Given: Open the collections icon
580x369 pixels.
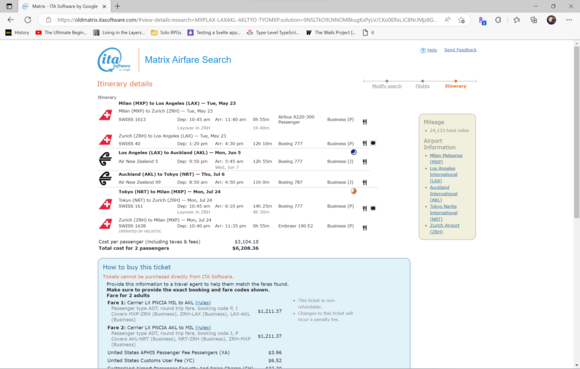Looking at the screenshot, I should [533, 20].
